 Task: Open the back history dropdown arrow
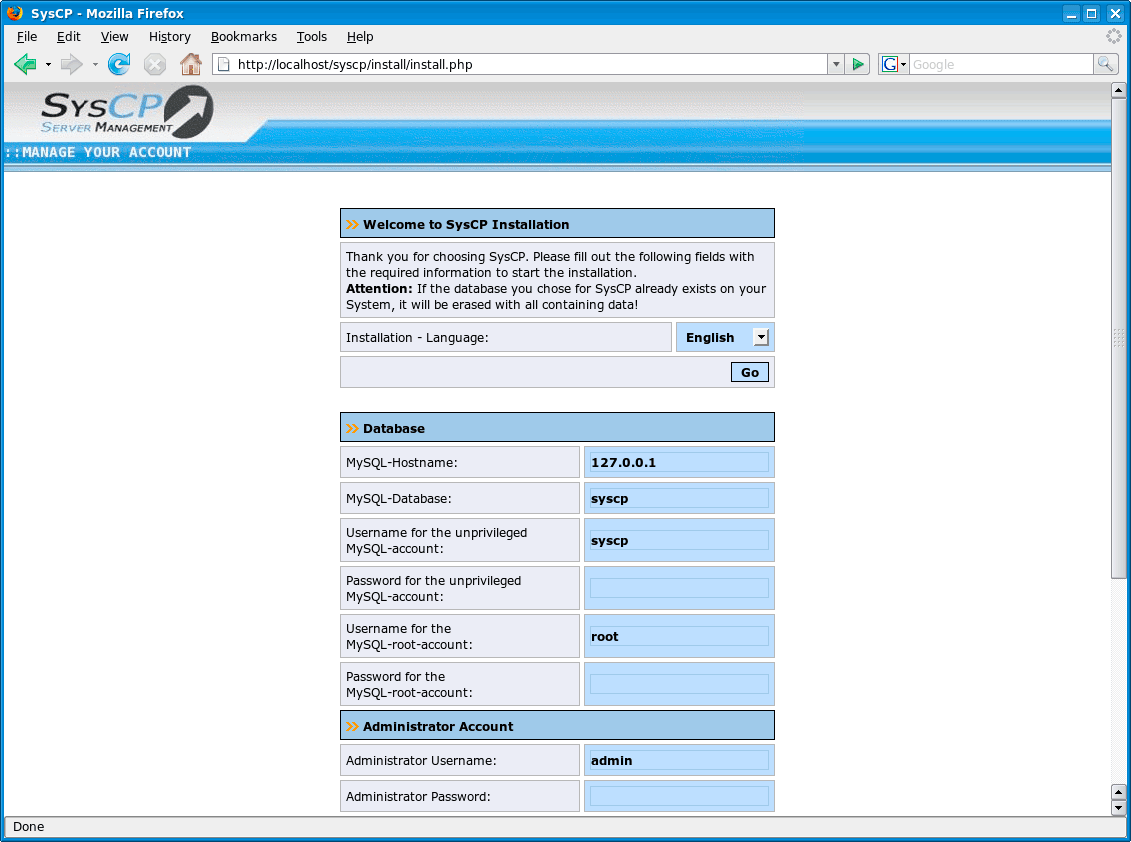[x=48, y=64]
